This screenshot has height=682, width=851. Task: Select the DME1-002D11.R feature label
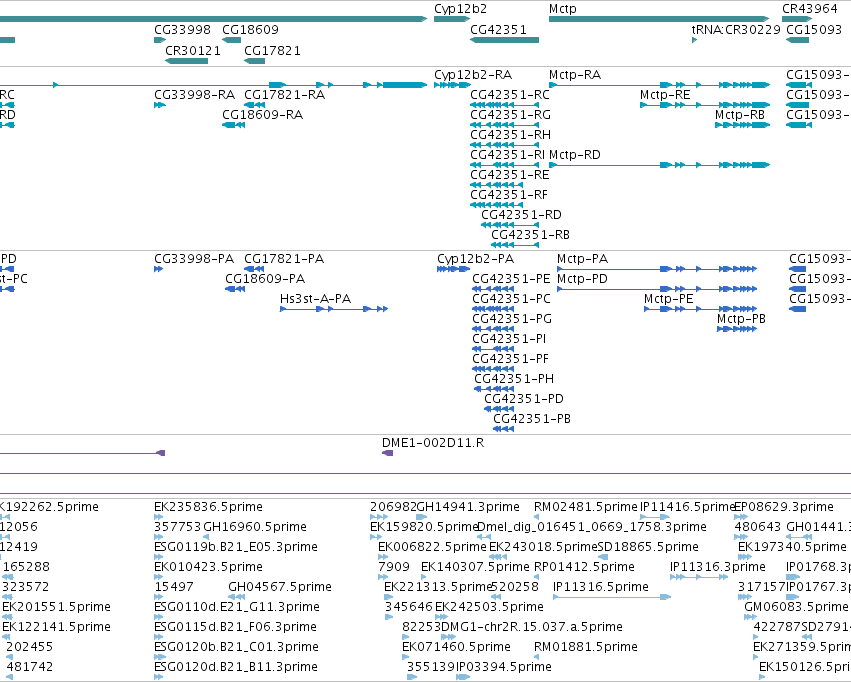pos(433,443)
